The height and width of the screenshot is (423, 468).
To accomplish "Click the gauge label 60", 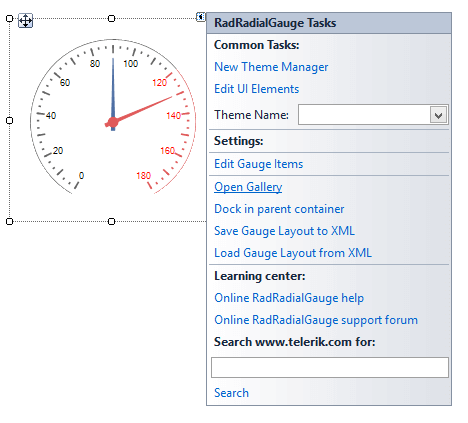I will click(x=65, y=83).
